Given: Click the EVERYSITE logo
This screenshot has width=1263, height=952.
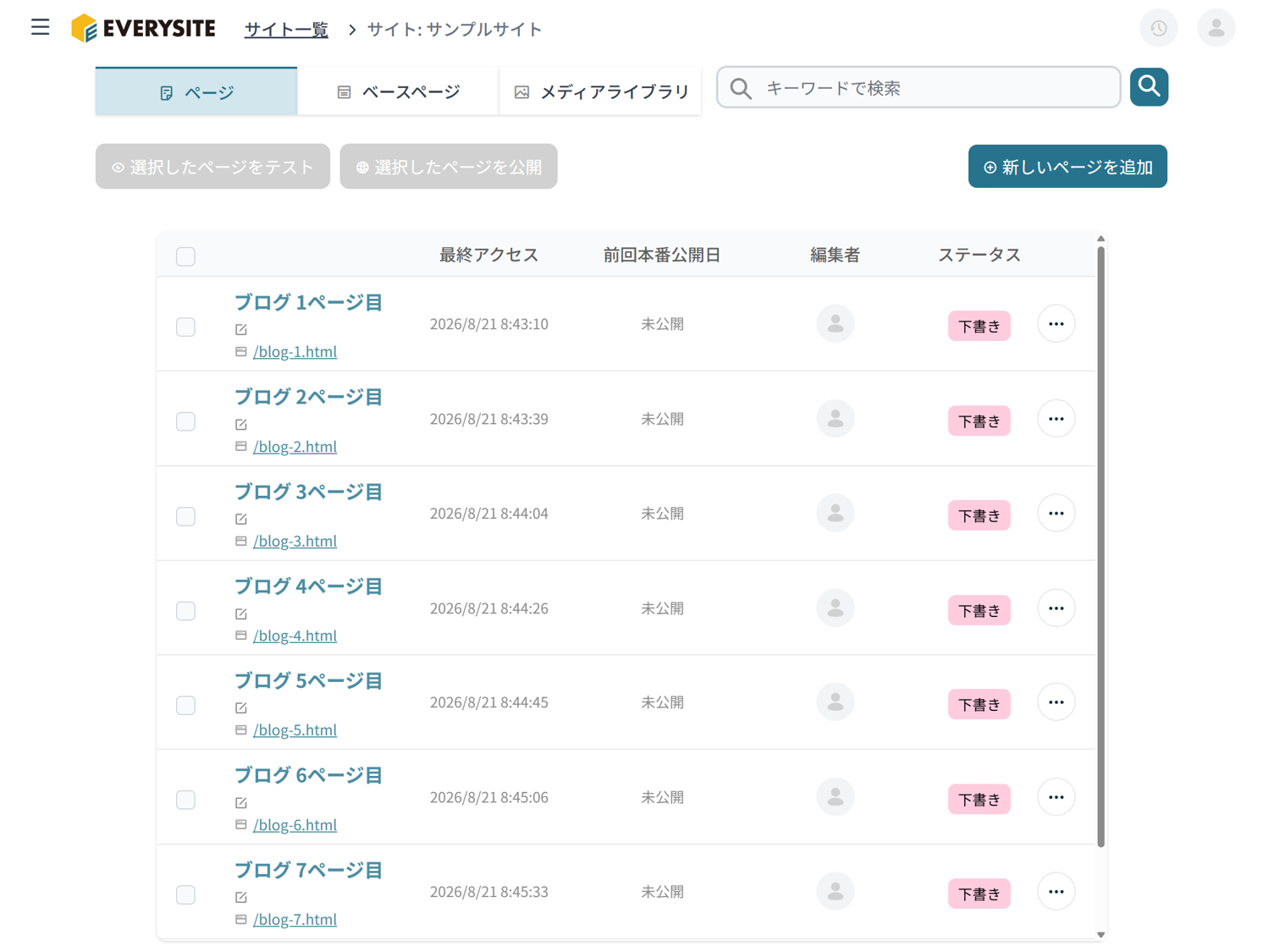Looking at the screenshot, I should pos(143,29).
